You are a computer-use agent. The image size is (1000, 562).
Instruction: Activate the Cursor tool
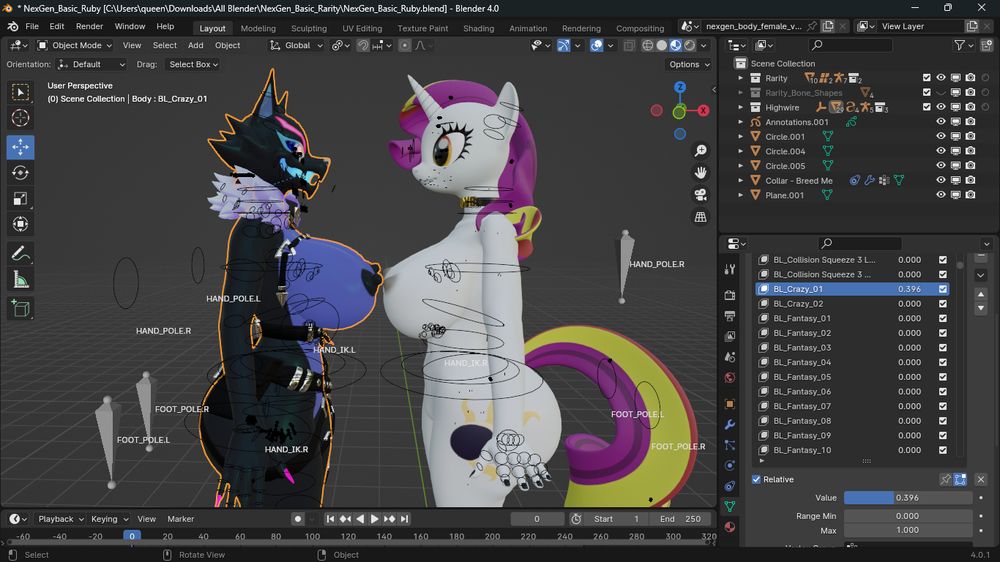pyautogui.click(x=20, y=118)
